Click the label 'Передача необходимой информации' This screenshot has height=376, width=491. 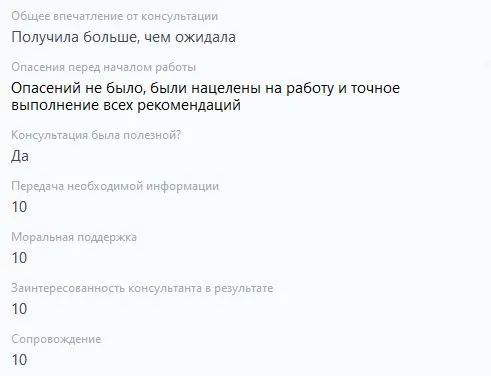click(x=115, y=186)
